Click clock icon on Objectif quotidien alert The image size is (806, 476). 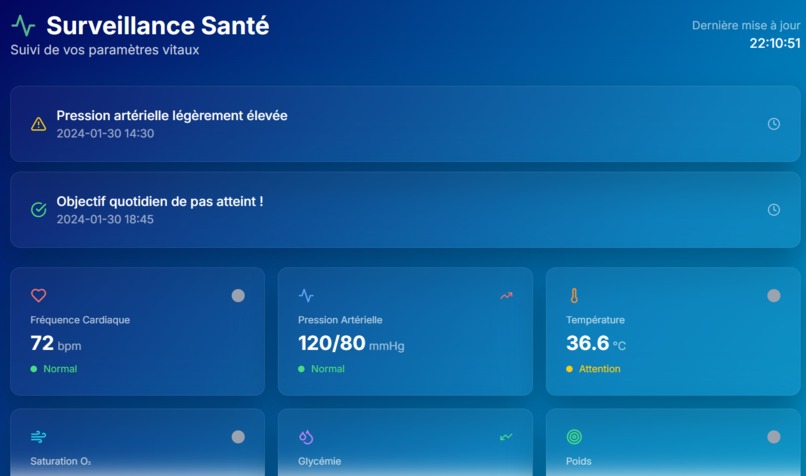(x=774, y=210)
